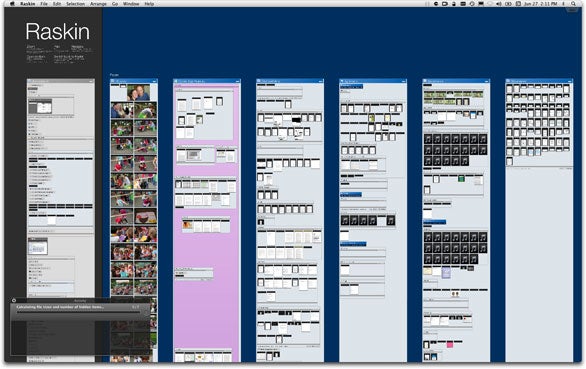The image size is (586, 369).
Task: Click the pink file icon in music column
Action: [450, 344]
